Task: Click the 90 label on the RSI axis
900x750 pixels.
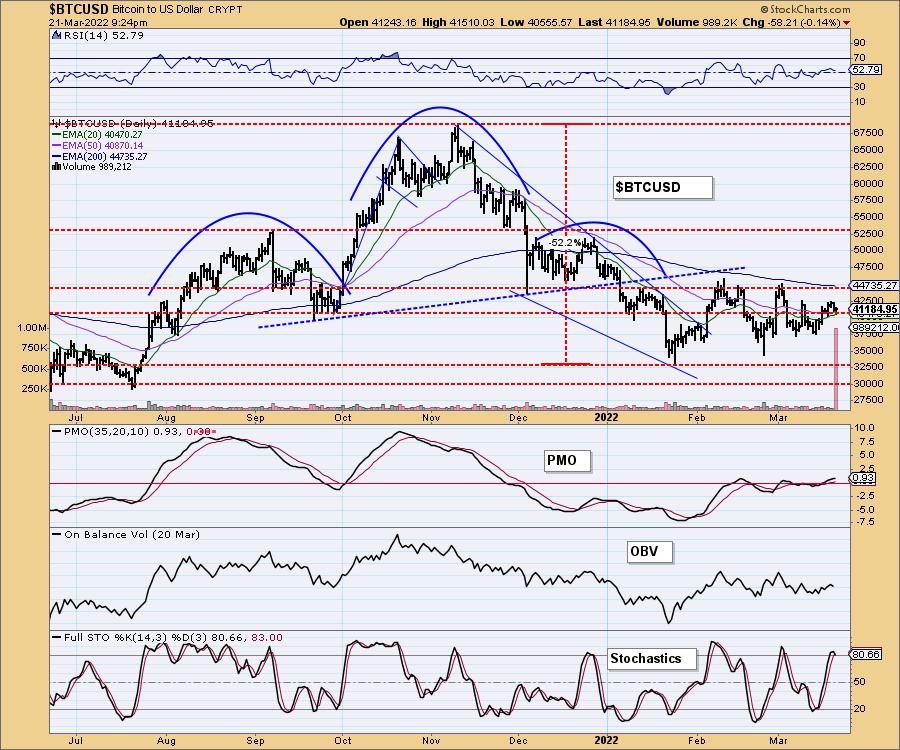Action: (859, 43)
